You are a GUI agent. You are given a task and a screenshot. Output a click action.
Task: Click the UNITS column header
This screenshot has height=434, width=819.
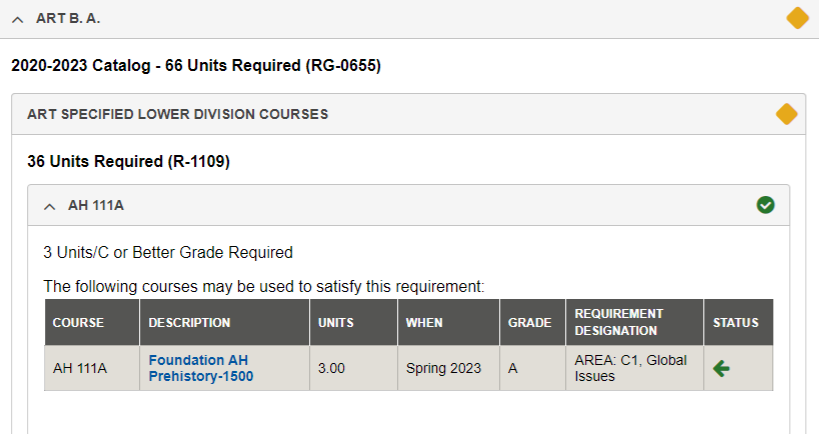coord(335,323)
